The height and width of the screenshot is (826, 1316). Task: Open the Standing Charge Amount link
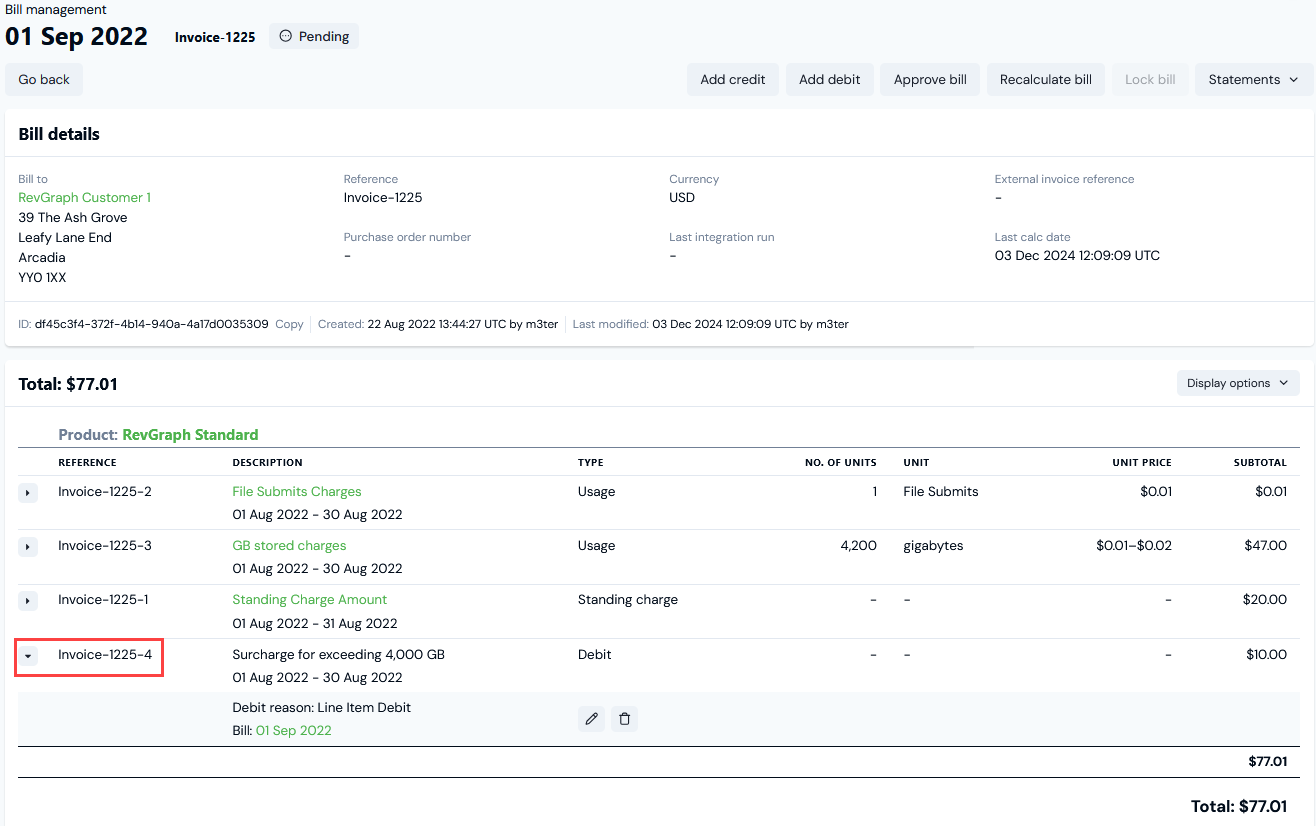tap(309, 600)
